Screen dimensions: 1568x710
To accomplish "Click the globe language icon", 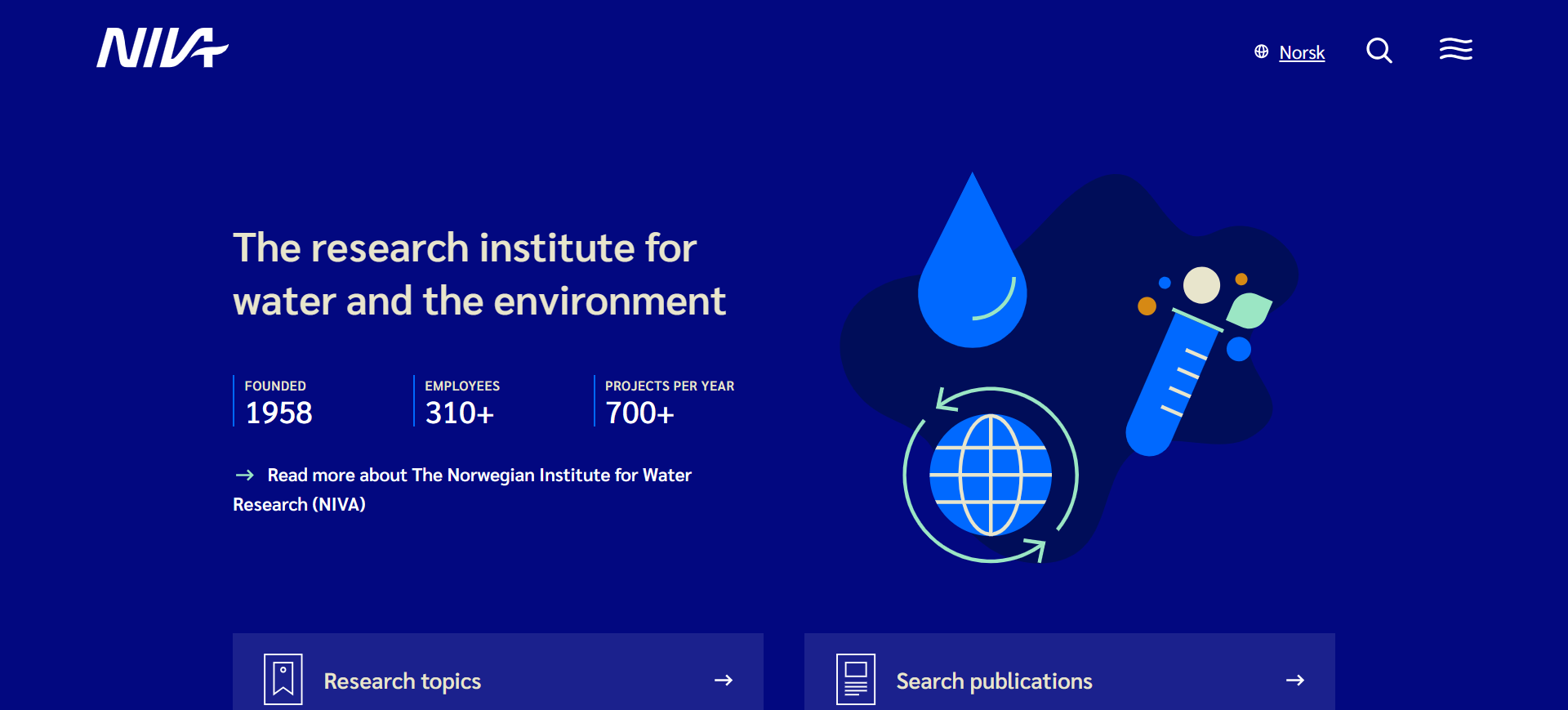I will coord(1262,51).
